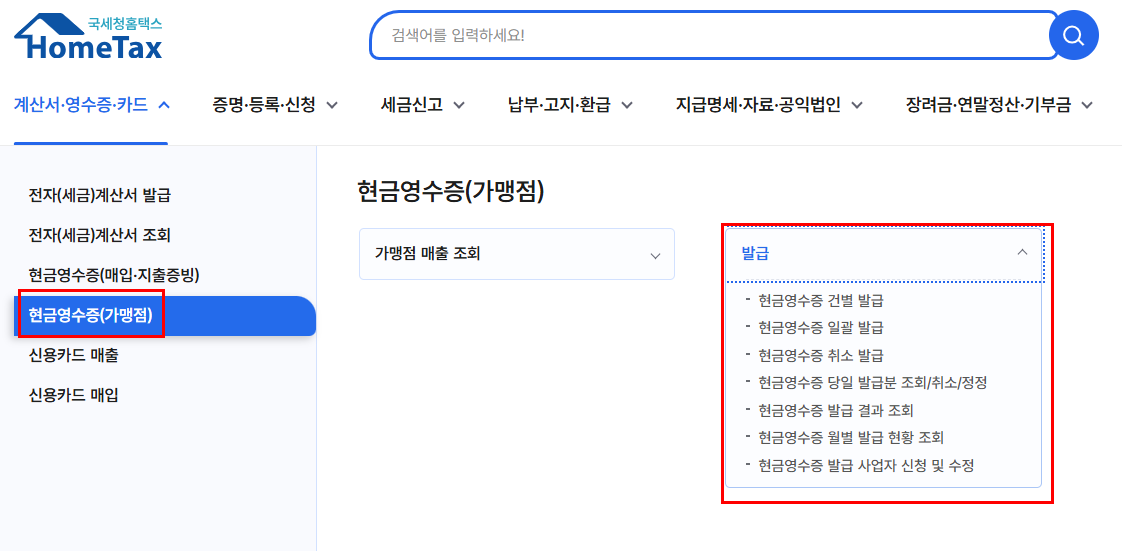Viewport: 1122px width, 551px height.
Task: Click the blue search magnifier button
Action: pyautogui.click(x=1073, y=35)
